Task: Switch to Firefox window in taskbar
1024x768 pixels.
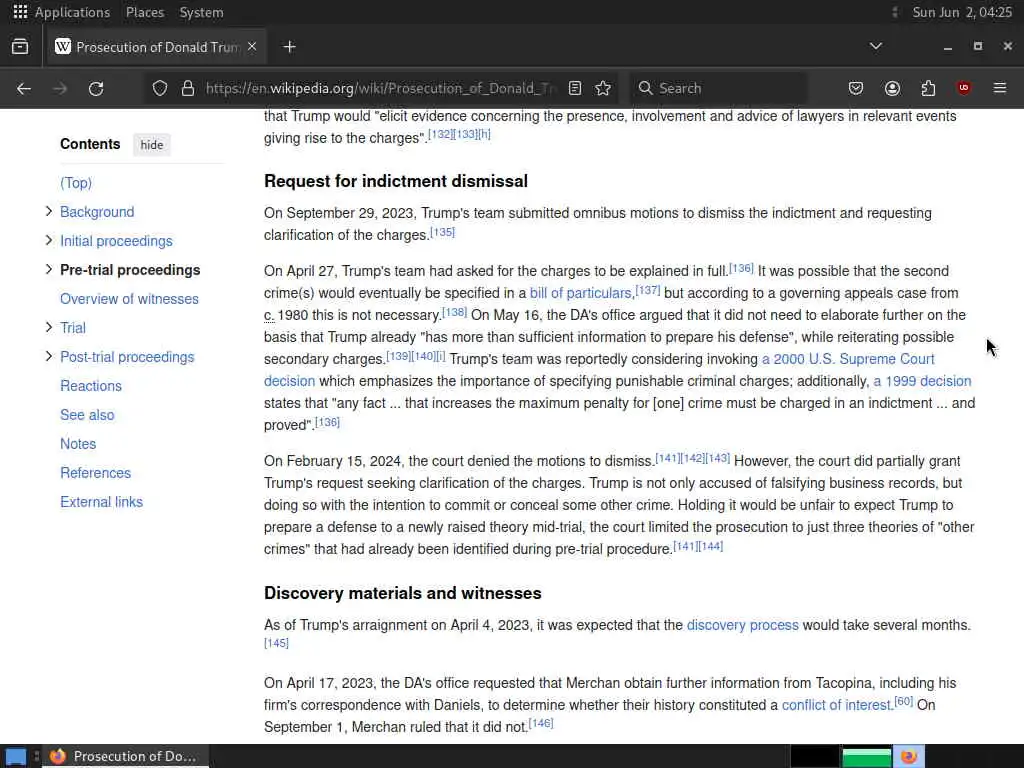Action: [x=127, y=756]
